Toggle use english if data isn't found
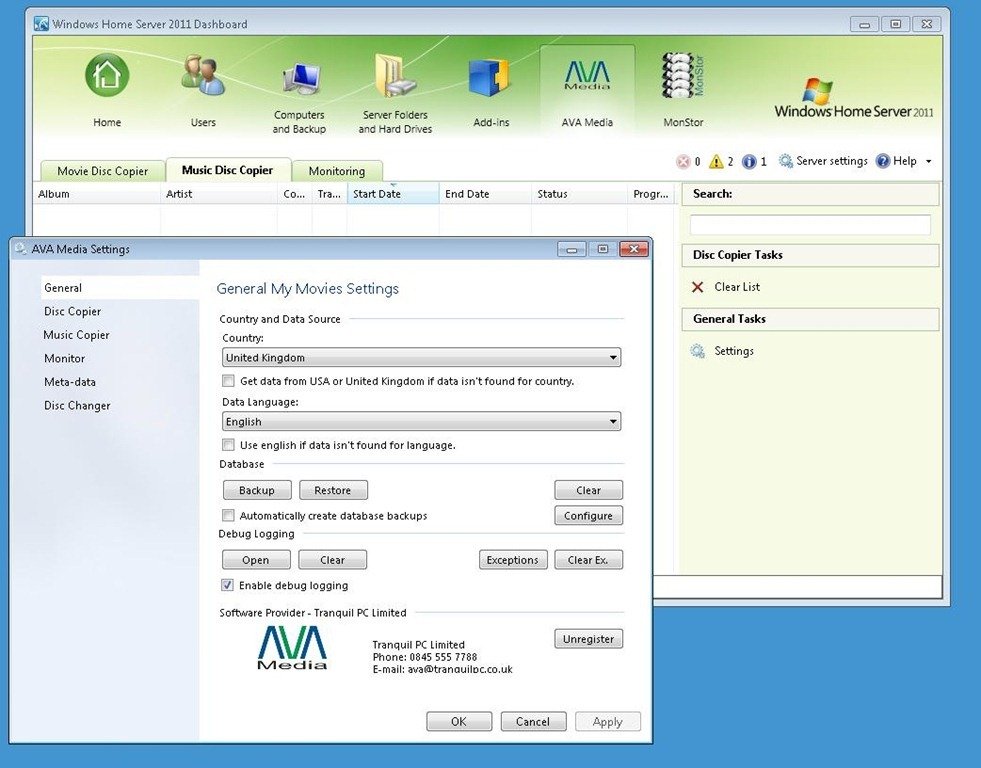This screenshot has height=768, width=981. 228,445
